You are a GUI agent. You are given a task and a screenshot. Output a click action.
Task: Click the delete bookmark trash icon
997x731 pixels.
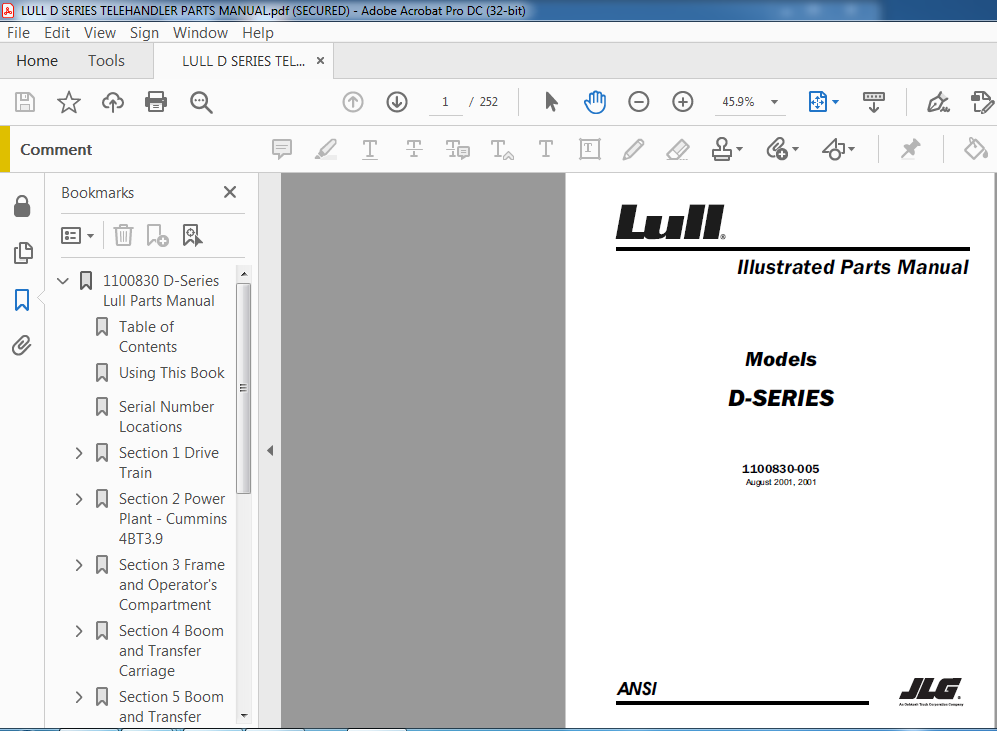[123, 235]
